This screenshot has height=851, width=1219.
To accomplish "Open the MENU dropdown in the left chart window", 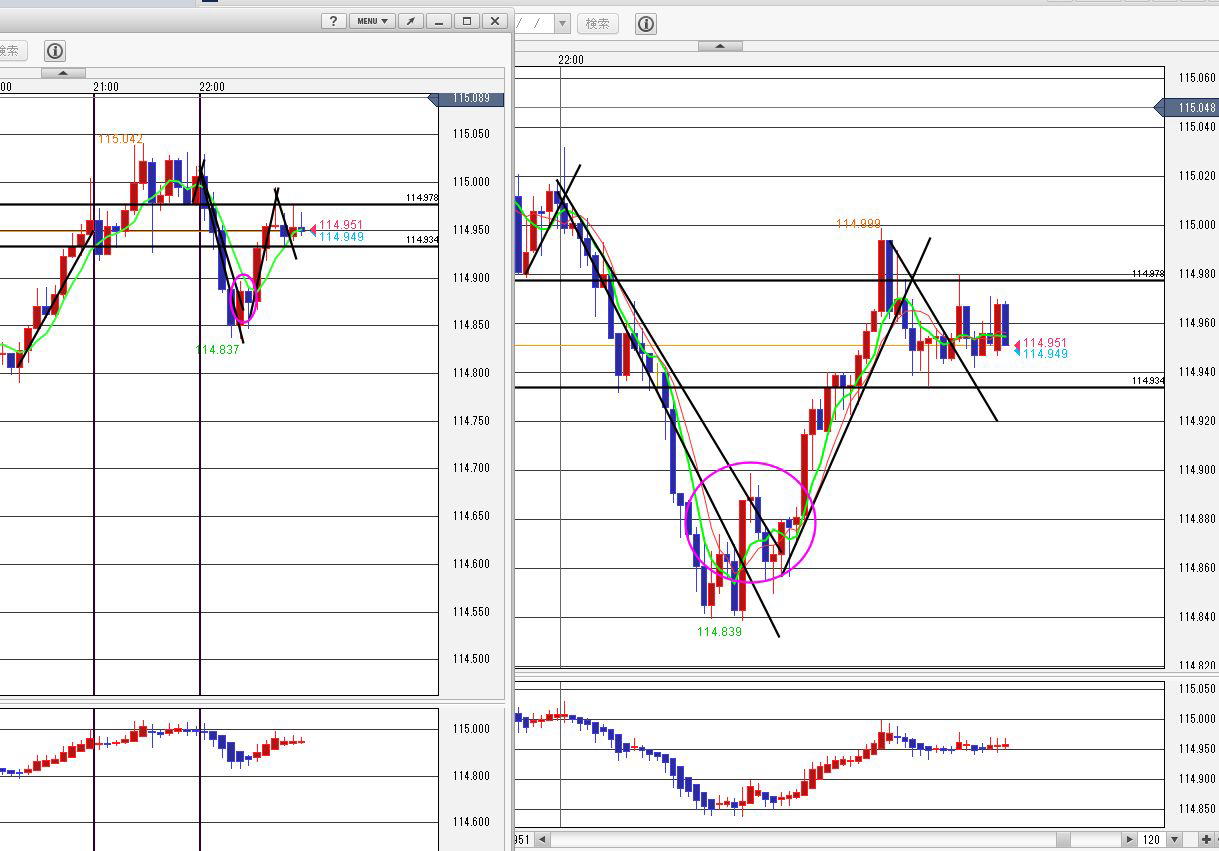I will (x=372, y=21).
